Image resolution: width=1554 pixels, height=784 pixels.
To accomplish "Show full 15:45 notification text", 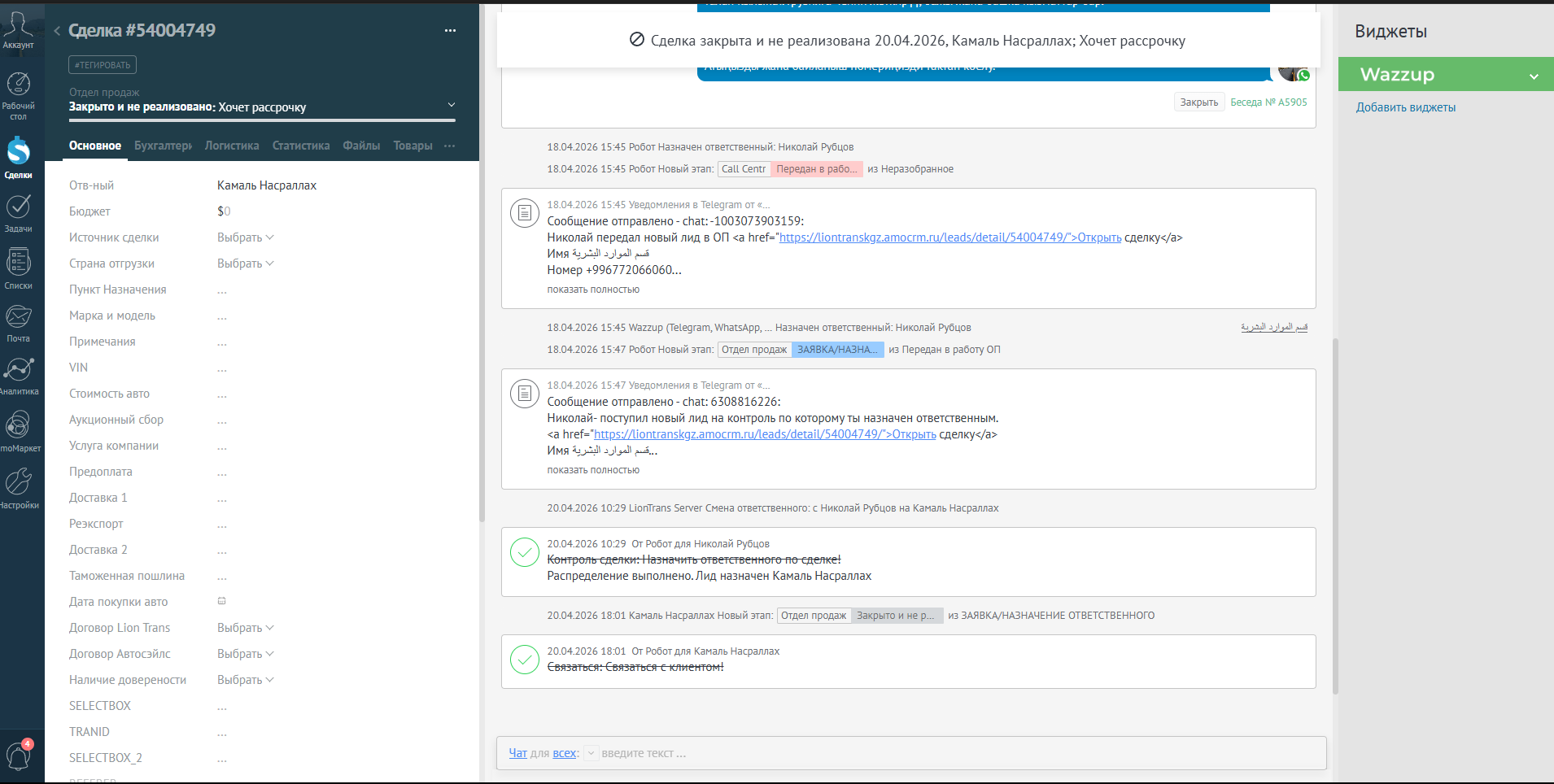I will [593, 290].
